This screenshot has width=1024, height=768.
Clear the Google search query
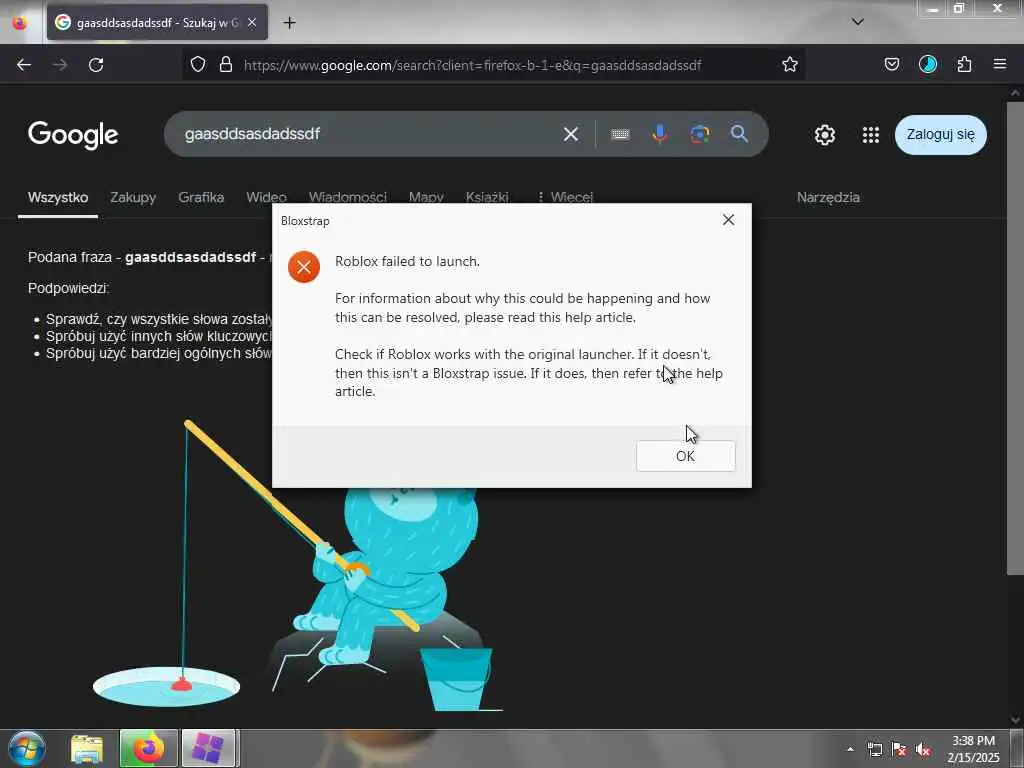571,134
